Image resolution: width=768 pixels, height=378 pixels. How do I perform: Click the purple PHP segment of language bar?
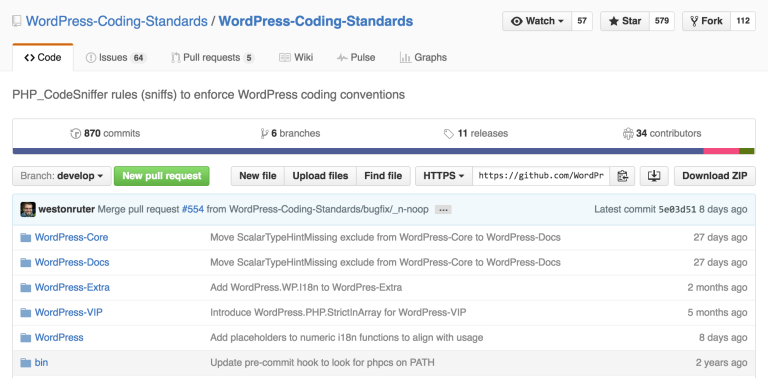(x=358, y=151)
